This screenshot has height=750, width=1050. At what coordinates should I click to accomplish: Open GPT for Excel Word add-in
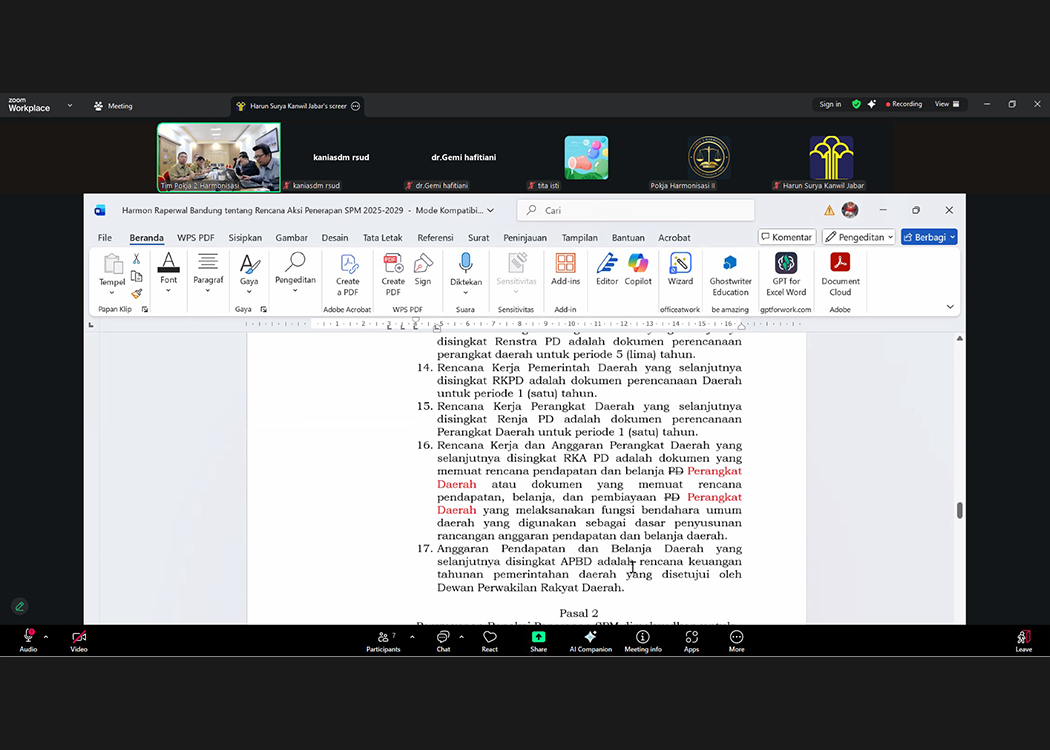786,264
